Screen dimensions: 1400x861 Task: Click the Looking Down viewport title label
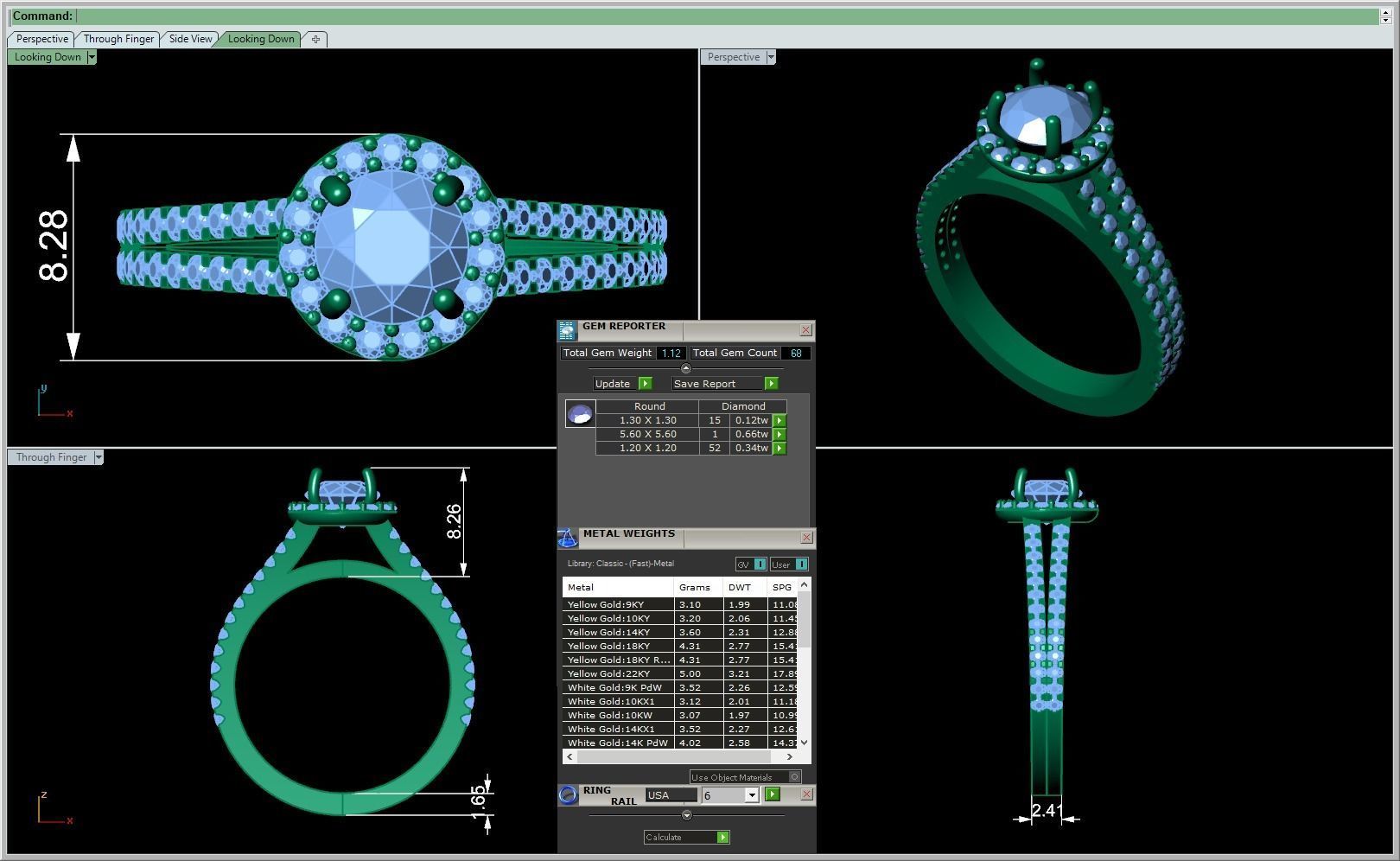pos(48,57)
